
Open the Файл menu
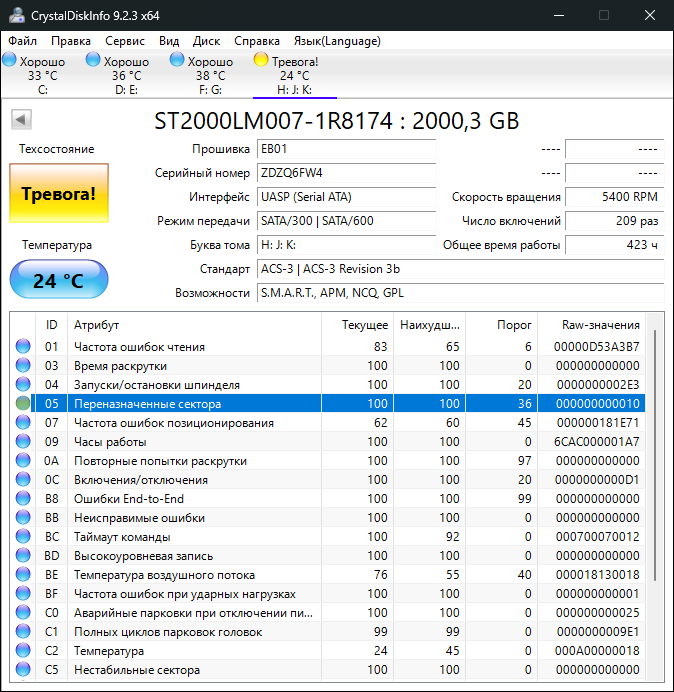coord(23,41)
